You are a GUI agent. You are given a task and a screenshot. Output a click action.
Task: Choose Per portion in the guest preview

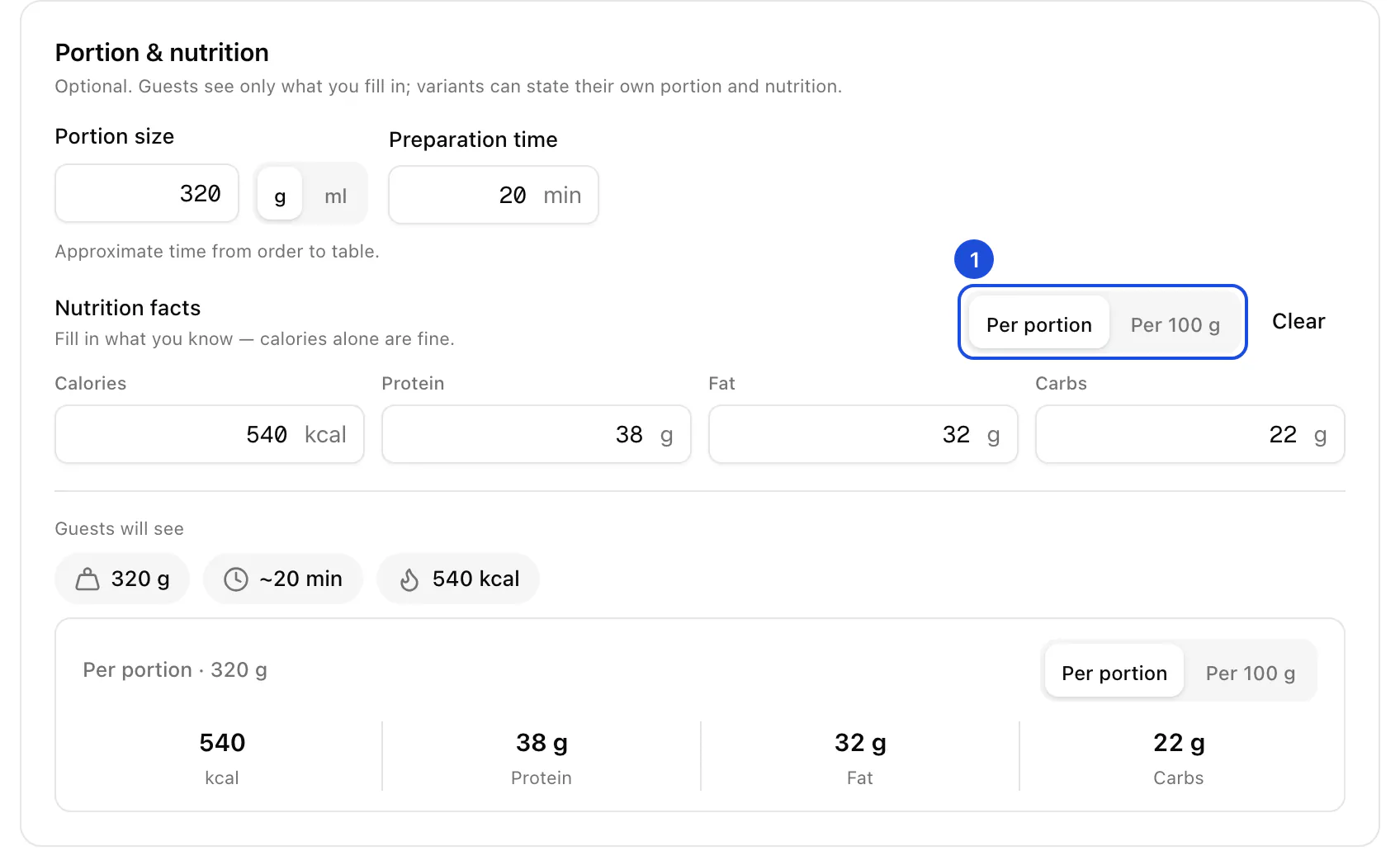pos(1114,673)
